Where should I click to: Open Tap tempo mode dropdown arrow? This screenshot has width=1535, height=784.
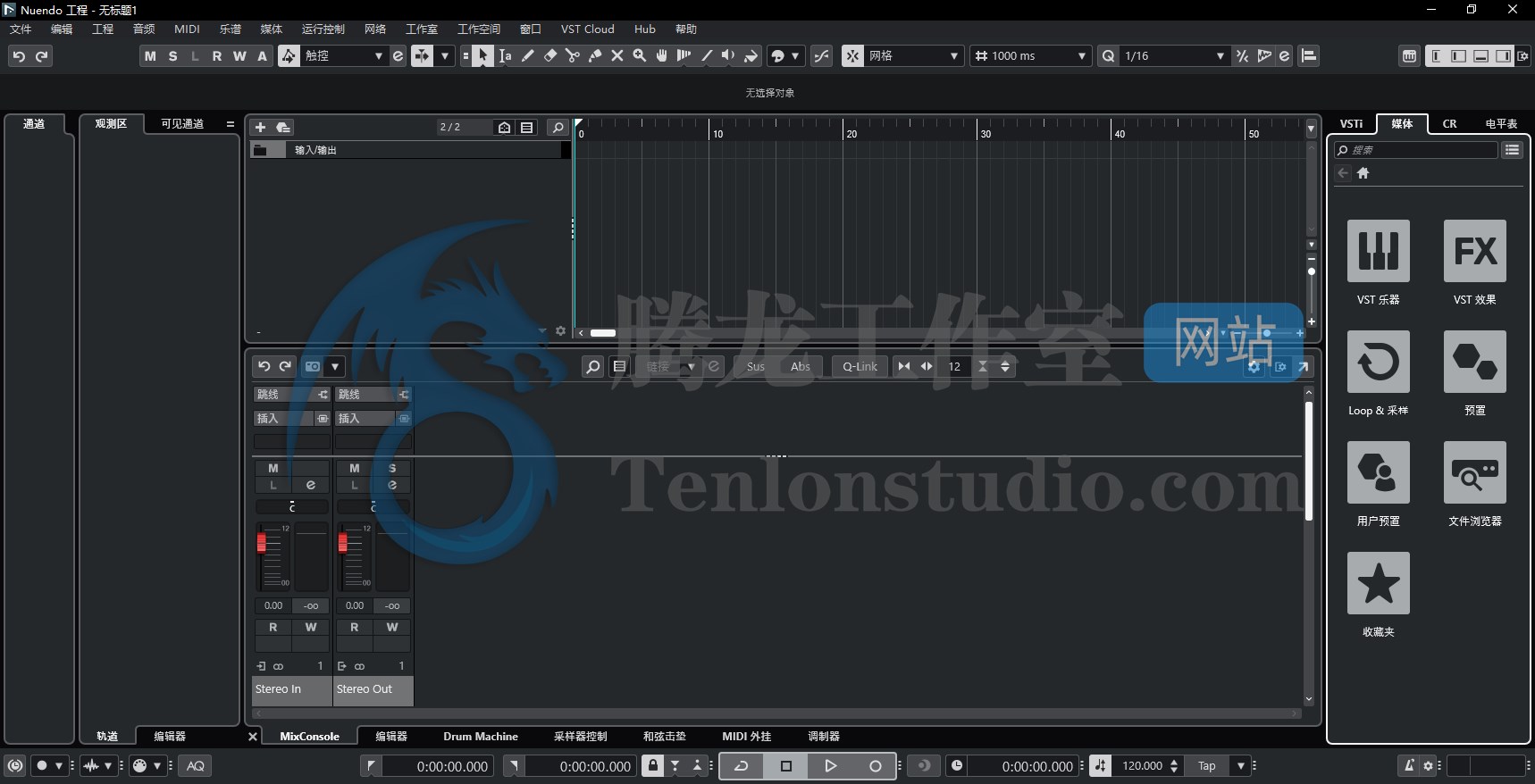click(x=1240, y=765)
